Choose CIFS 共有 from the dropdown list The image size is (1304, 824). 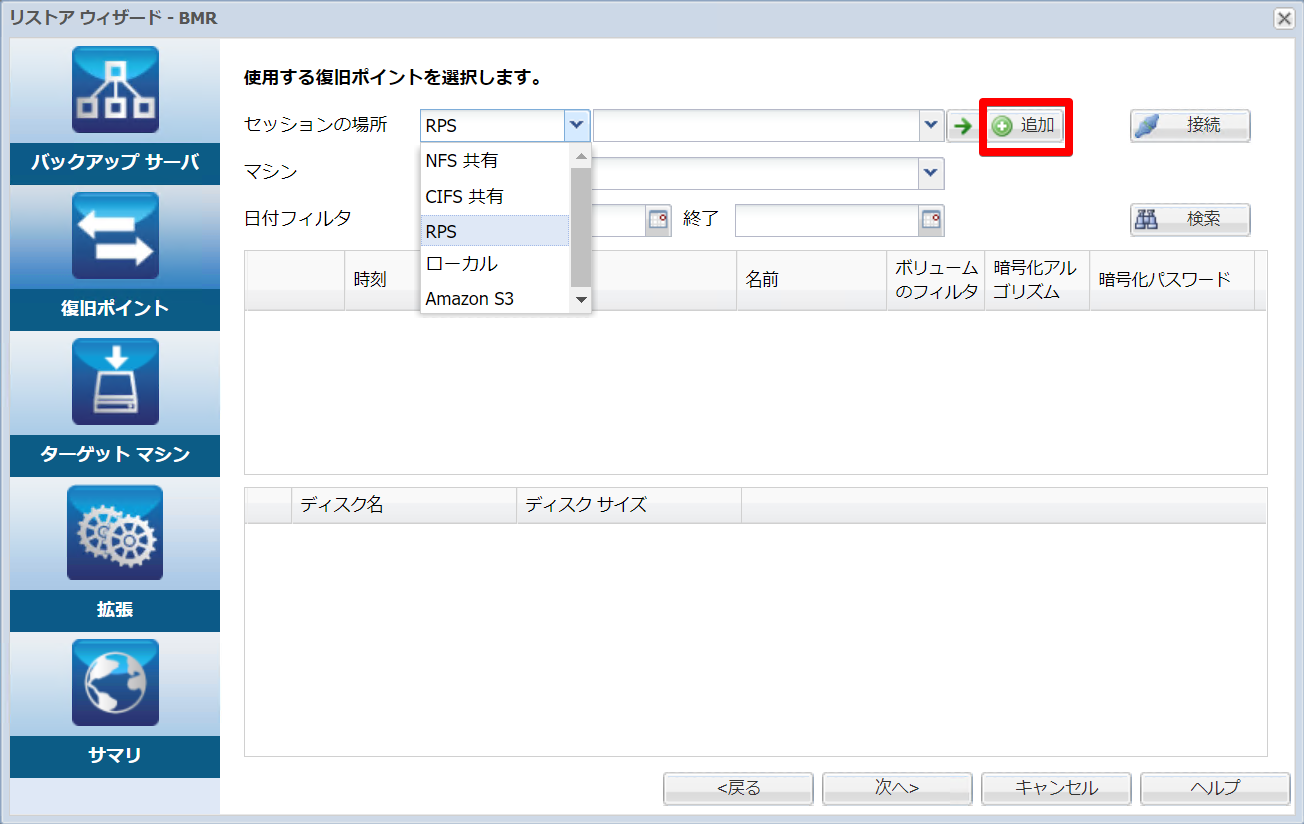[495, 196]
